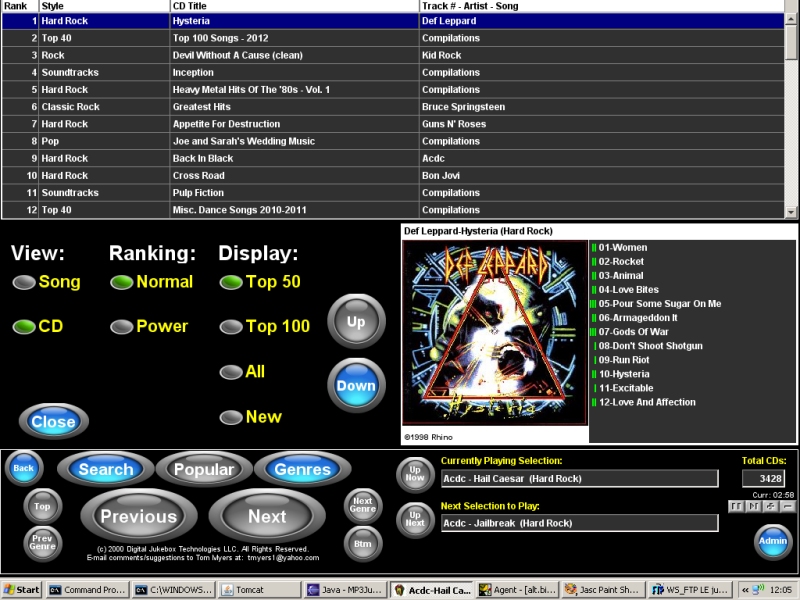Select Heavy Metal Hits Of The '80s row

click(x=393, y=90)
